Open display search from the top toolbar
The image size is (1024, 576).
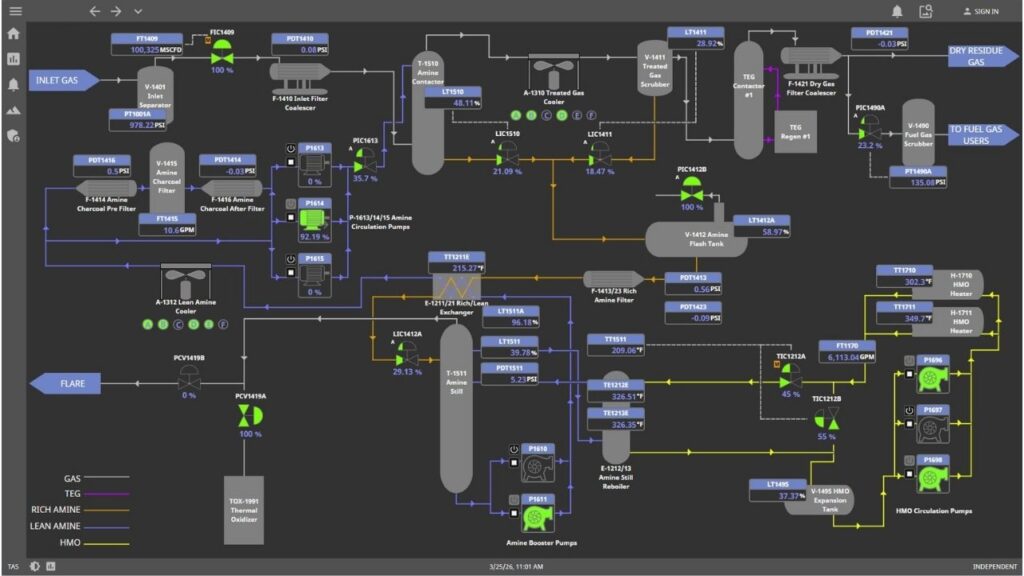(x=928, y=10)
